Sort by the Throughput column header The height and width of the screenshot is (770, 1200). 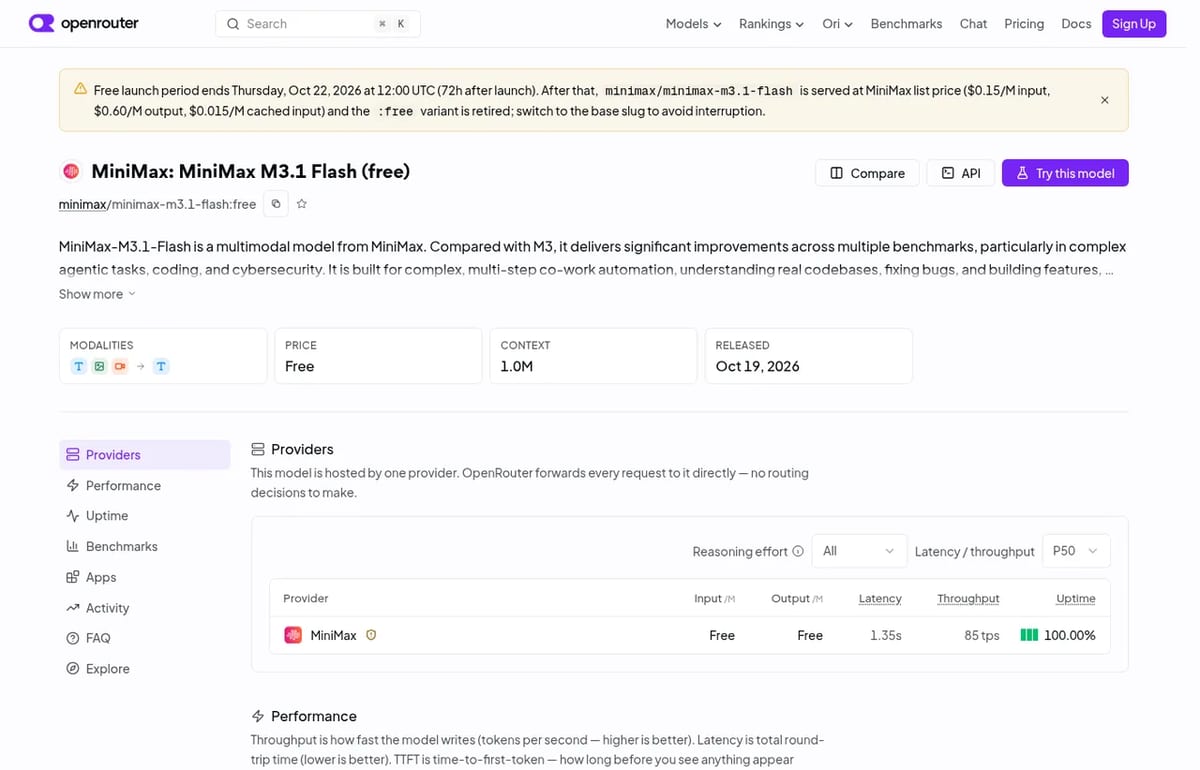click(x=968, y=599)
